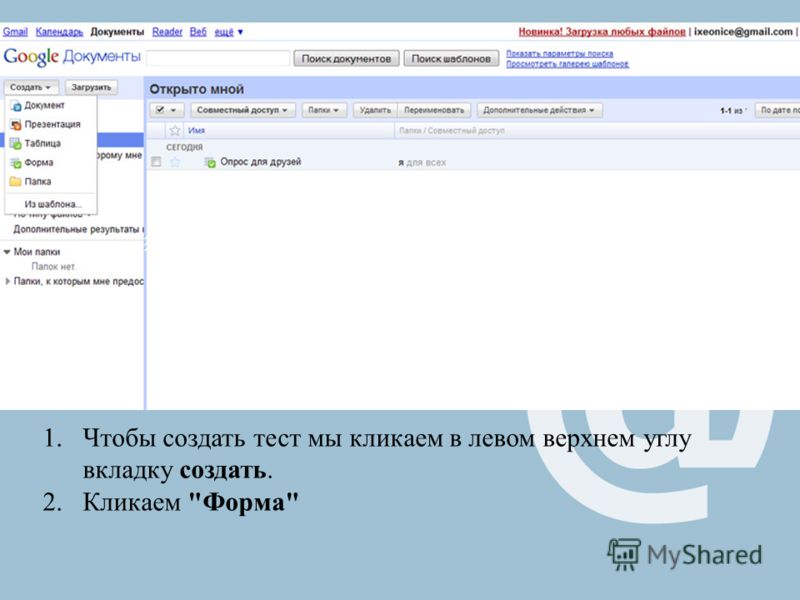Collapse the Мои папки tree section

[x=7, y=252]
